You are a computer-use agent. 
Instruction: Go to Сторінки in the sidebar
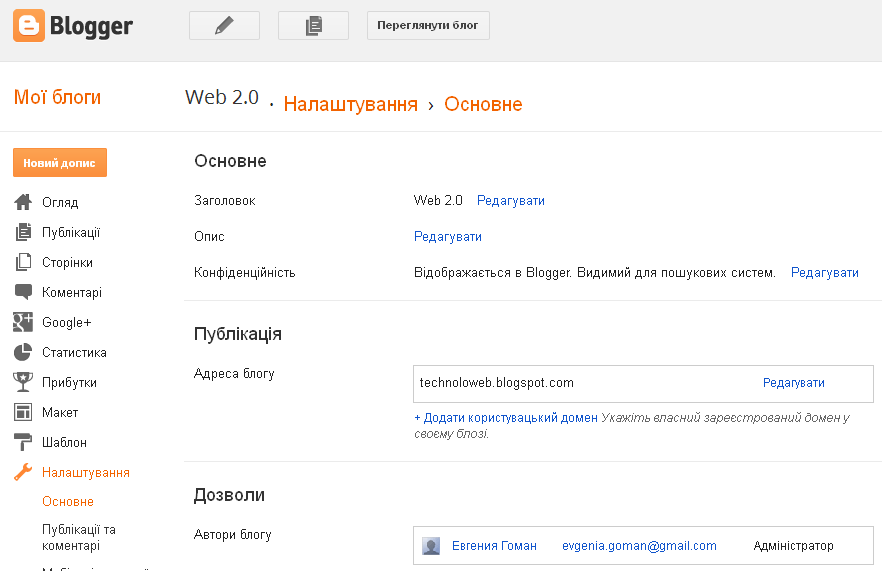click(68, 263)
